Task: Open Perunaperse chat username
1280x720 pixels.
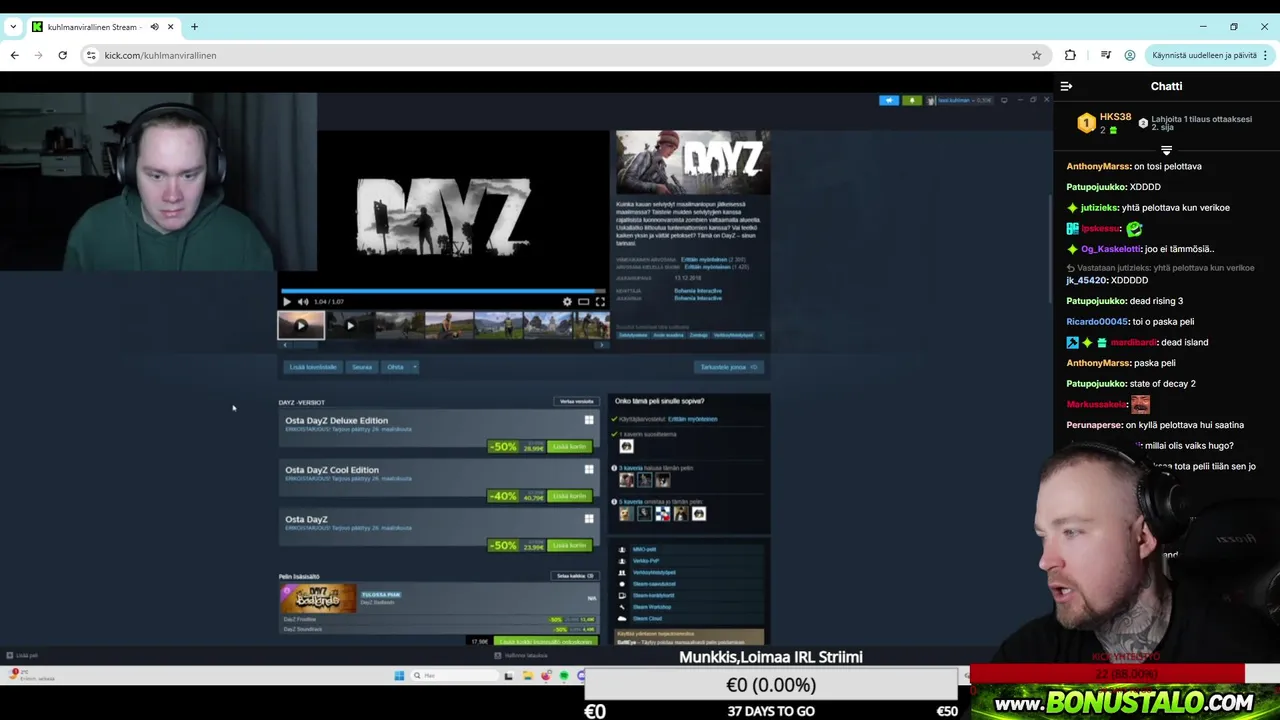Action: point(1094,425)
